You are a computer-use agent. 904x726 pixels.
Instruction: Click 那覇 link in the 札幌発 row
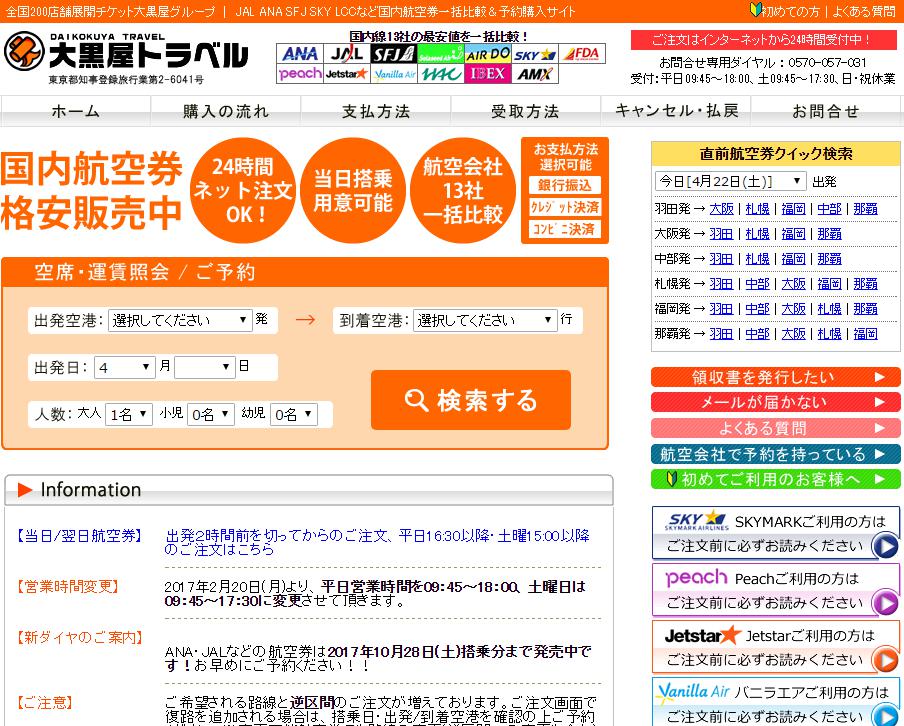pyautogui.click(x=865, y=284)
